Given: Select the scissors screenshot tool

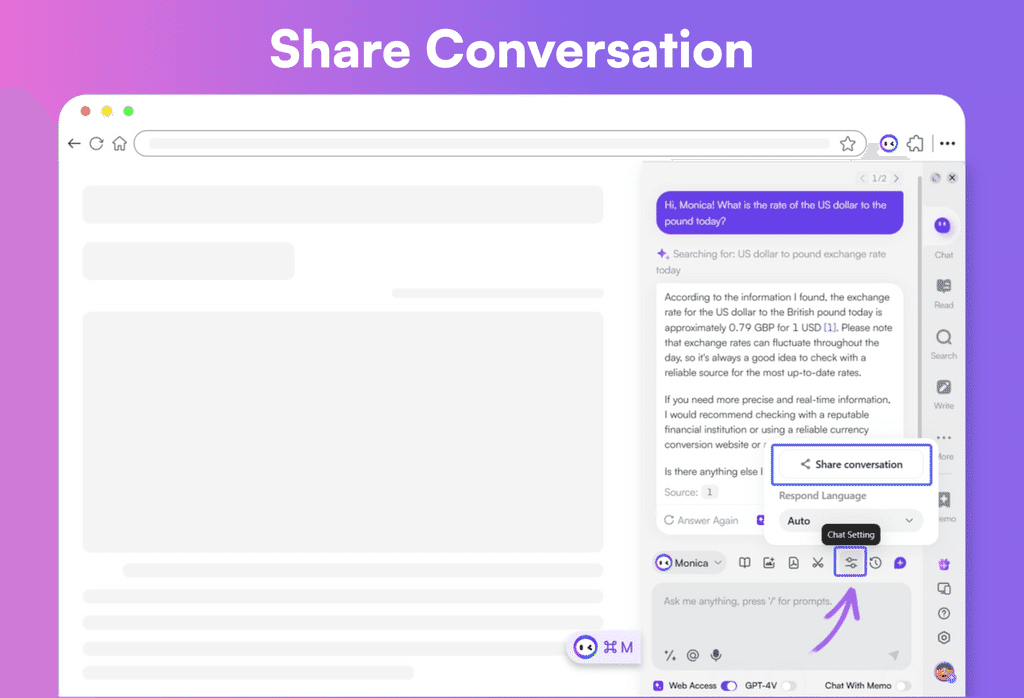Looking at the screenshot, I should tap(818, 563).
